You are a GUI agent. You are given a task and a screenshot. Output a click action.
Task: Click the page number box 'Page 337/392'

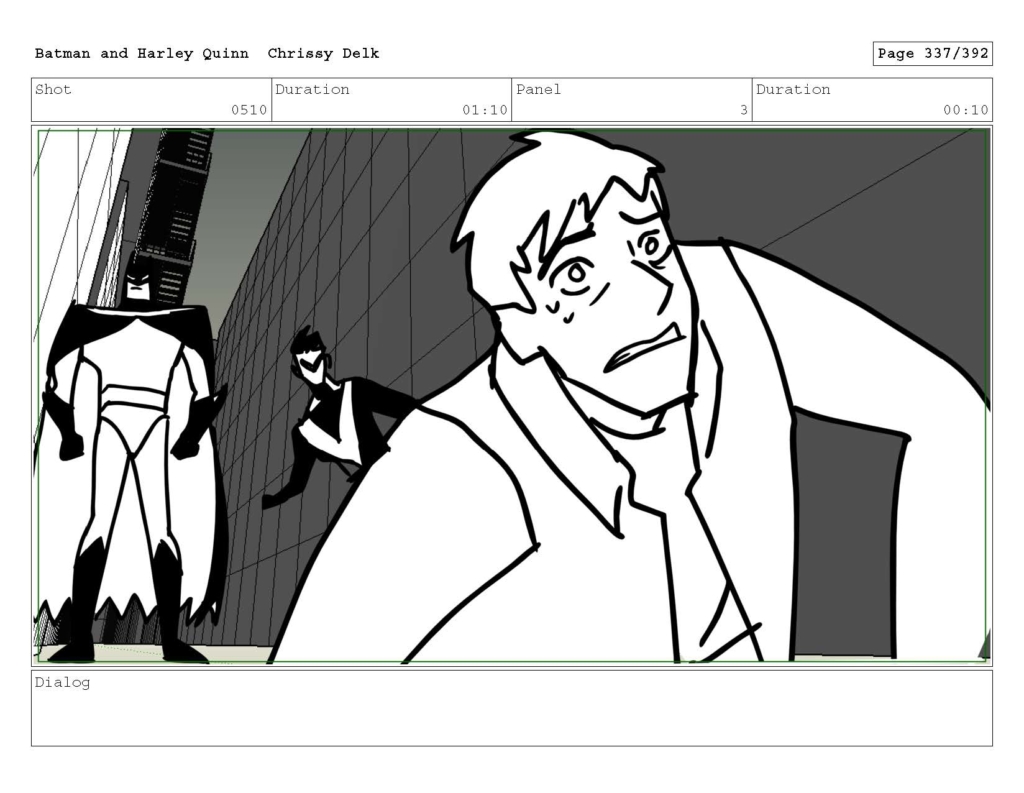[x=933, y=54]
